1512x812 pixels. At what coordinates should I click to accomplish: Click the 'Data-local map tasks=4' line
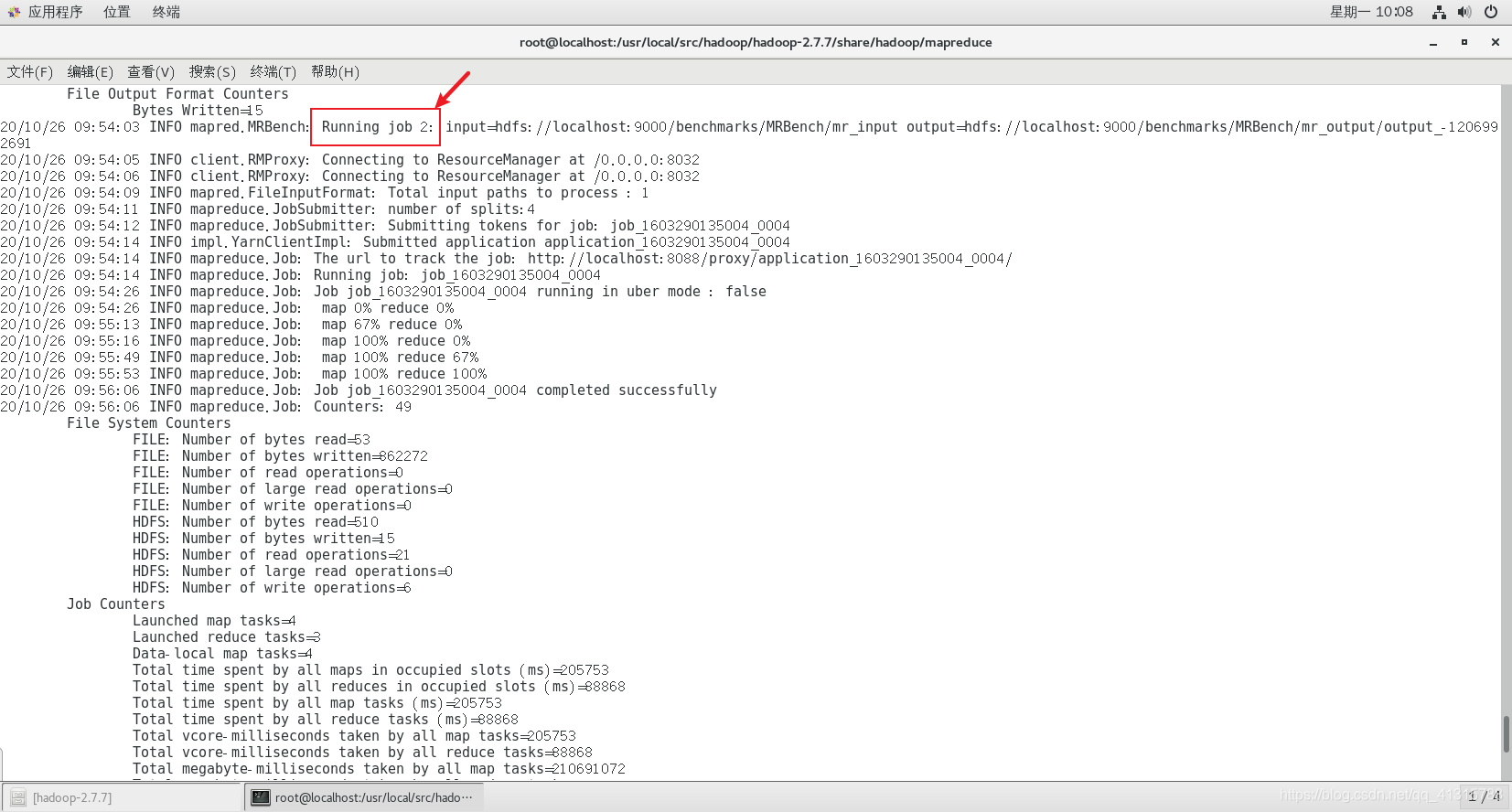click(222, 654)
